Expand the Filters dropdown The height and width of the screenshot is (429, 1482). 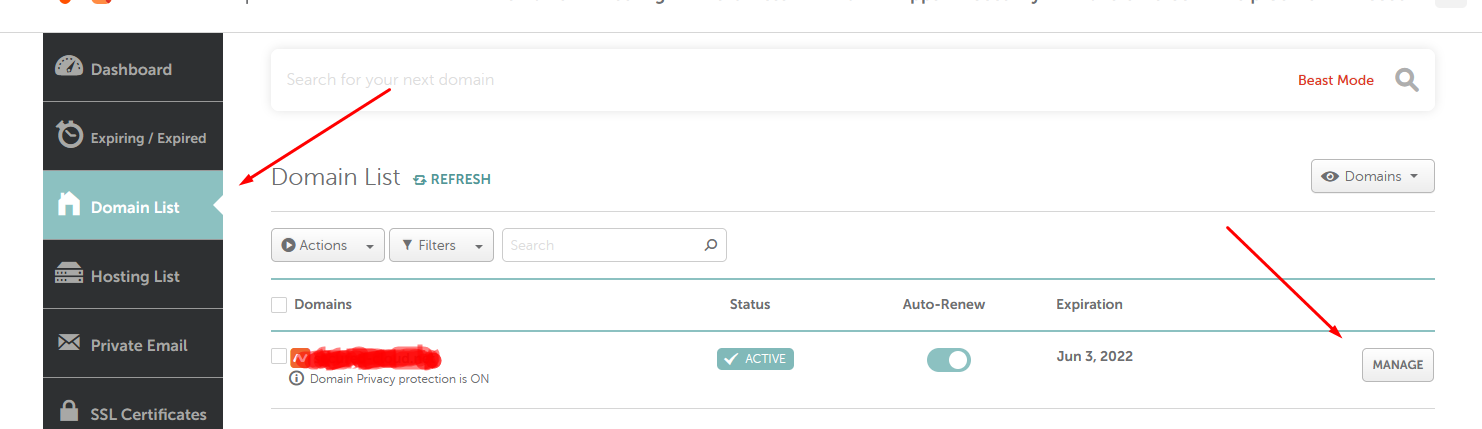(x=440, y=245)
